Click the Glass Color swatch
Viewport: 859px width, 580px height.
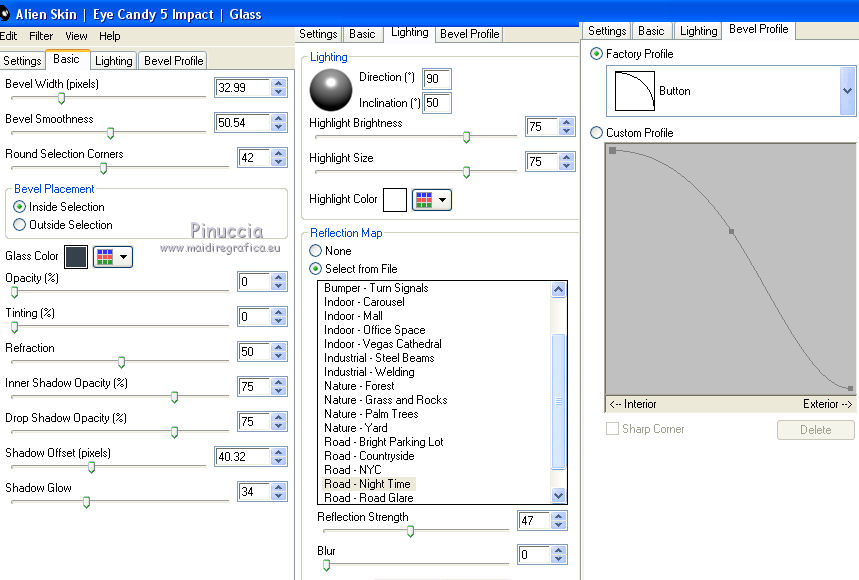pos(76,257)
